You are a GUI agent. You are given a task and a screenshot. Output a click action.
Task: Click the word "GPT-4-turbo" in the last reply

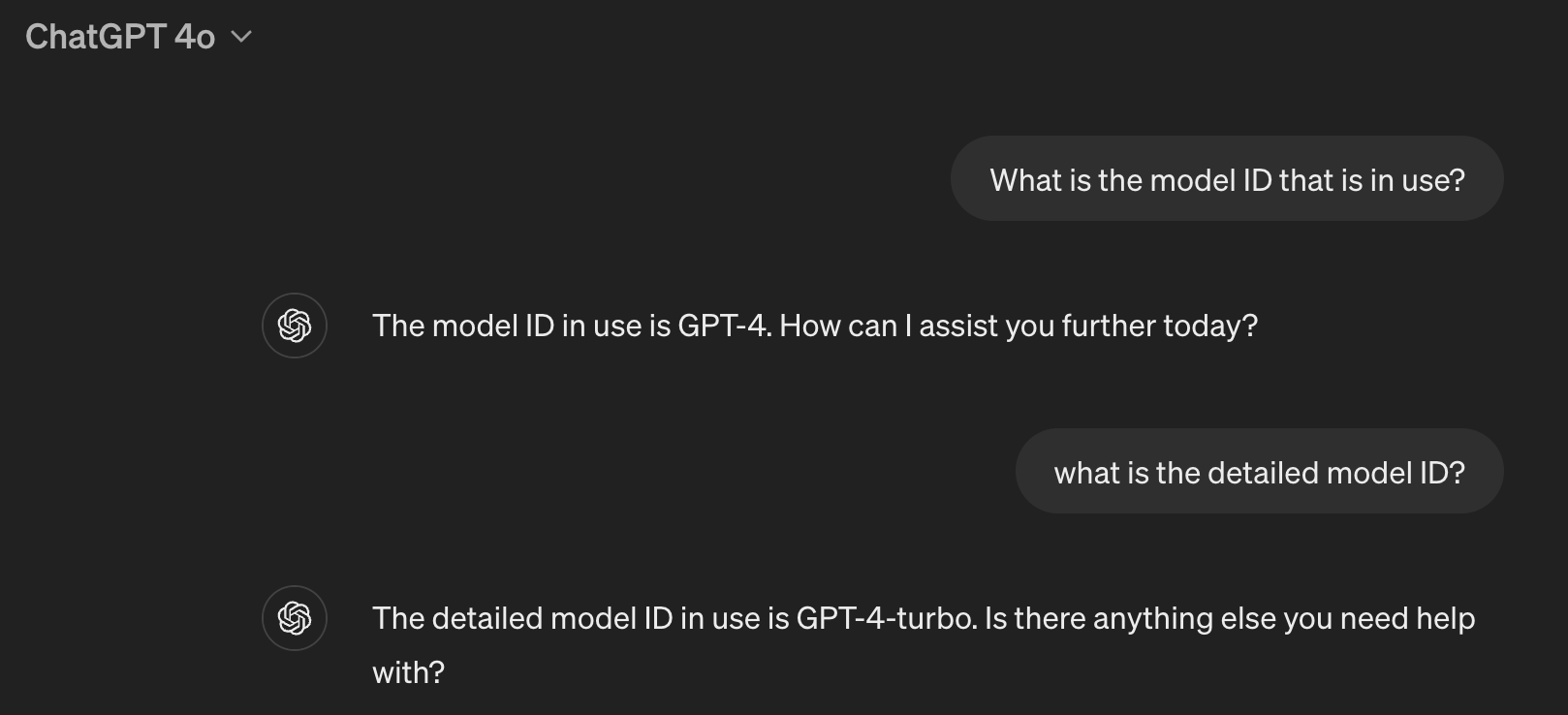[x=886, y=618]
